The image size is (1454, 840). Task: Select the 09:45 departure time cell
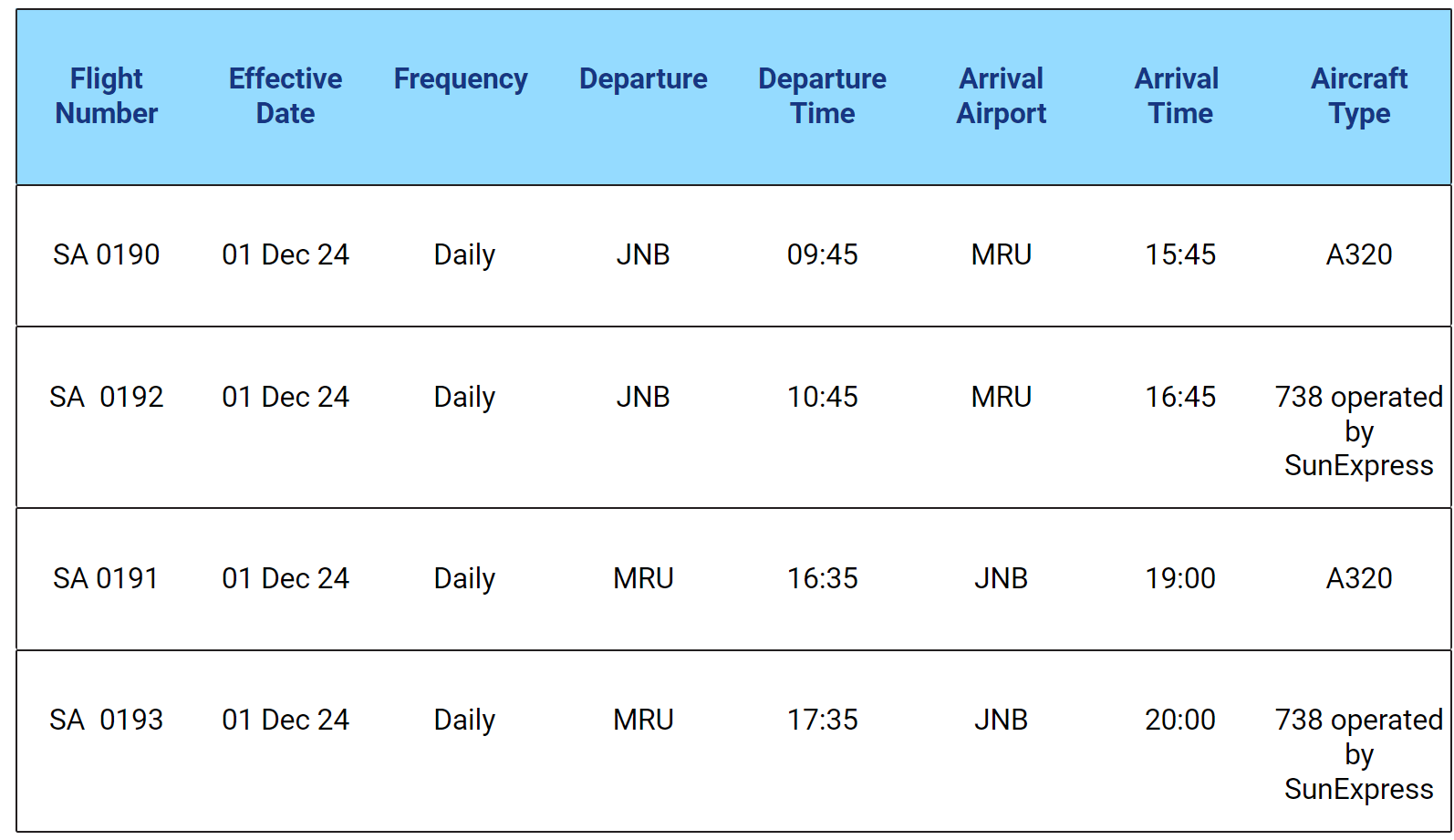(822, 254)
